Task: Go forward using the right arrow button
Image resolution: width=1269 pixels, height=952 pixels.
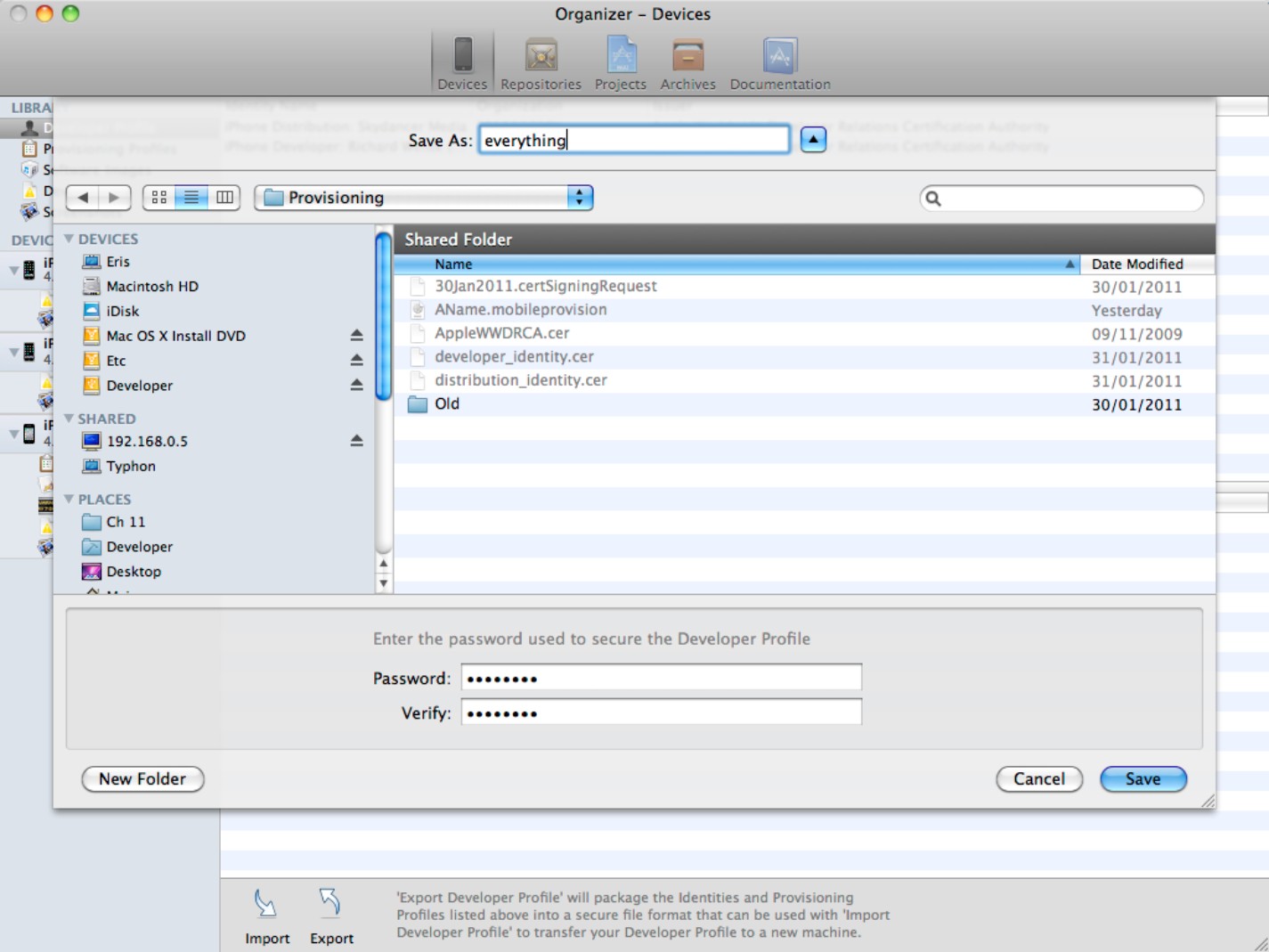Action: [114, 198]
